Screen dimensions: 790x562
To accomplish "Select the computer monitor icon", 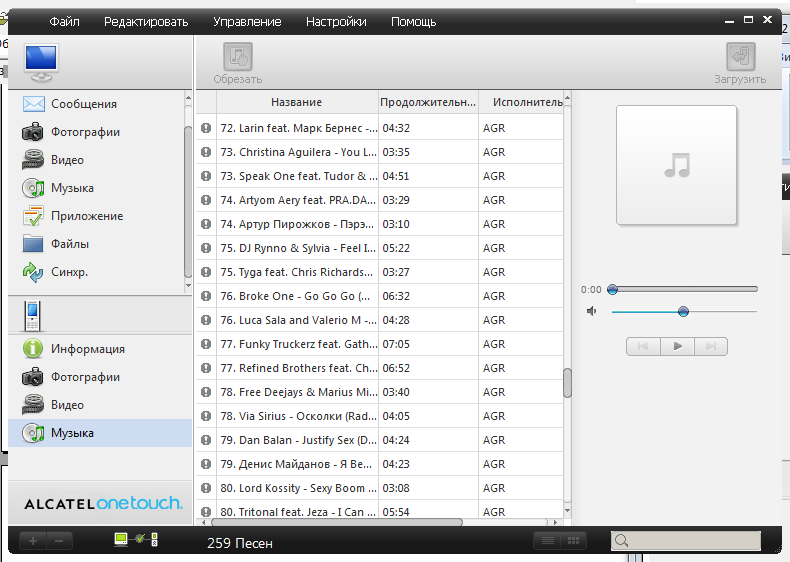I will [41, 63].
